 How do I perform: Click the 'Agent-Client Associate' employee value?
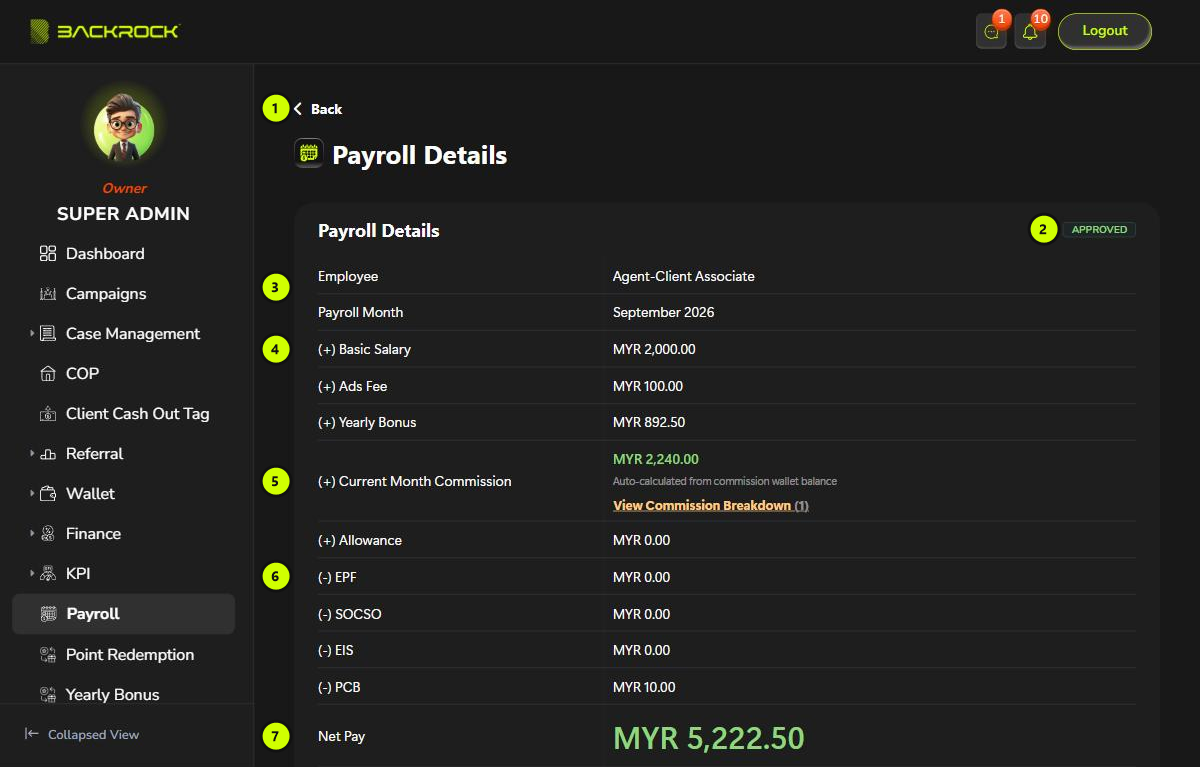click(684, 276)
